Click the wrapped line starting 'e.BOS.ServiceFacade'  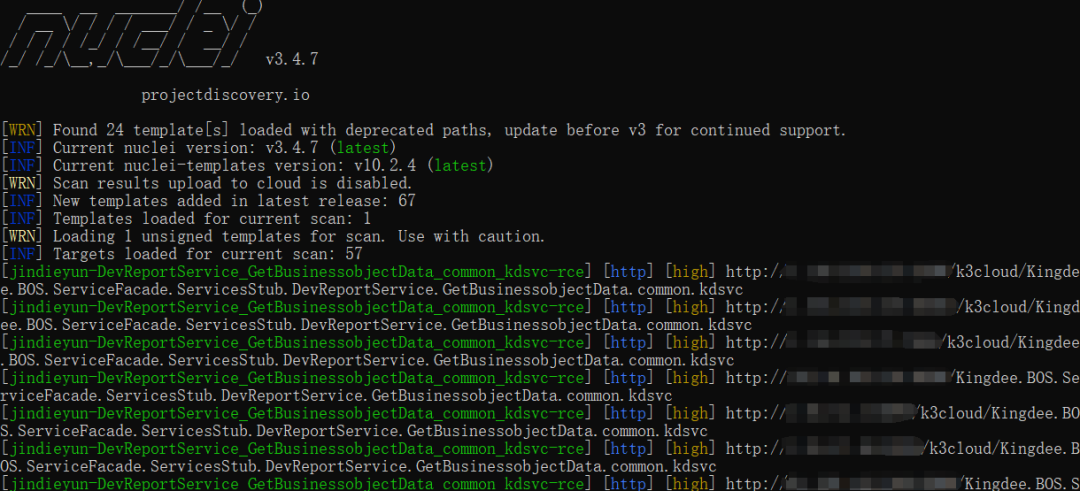click(x=372, y=290)
